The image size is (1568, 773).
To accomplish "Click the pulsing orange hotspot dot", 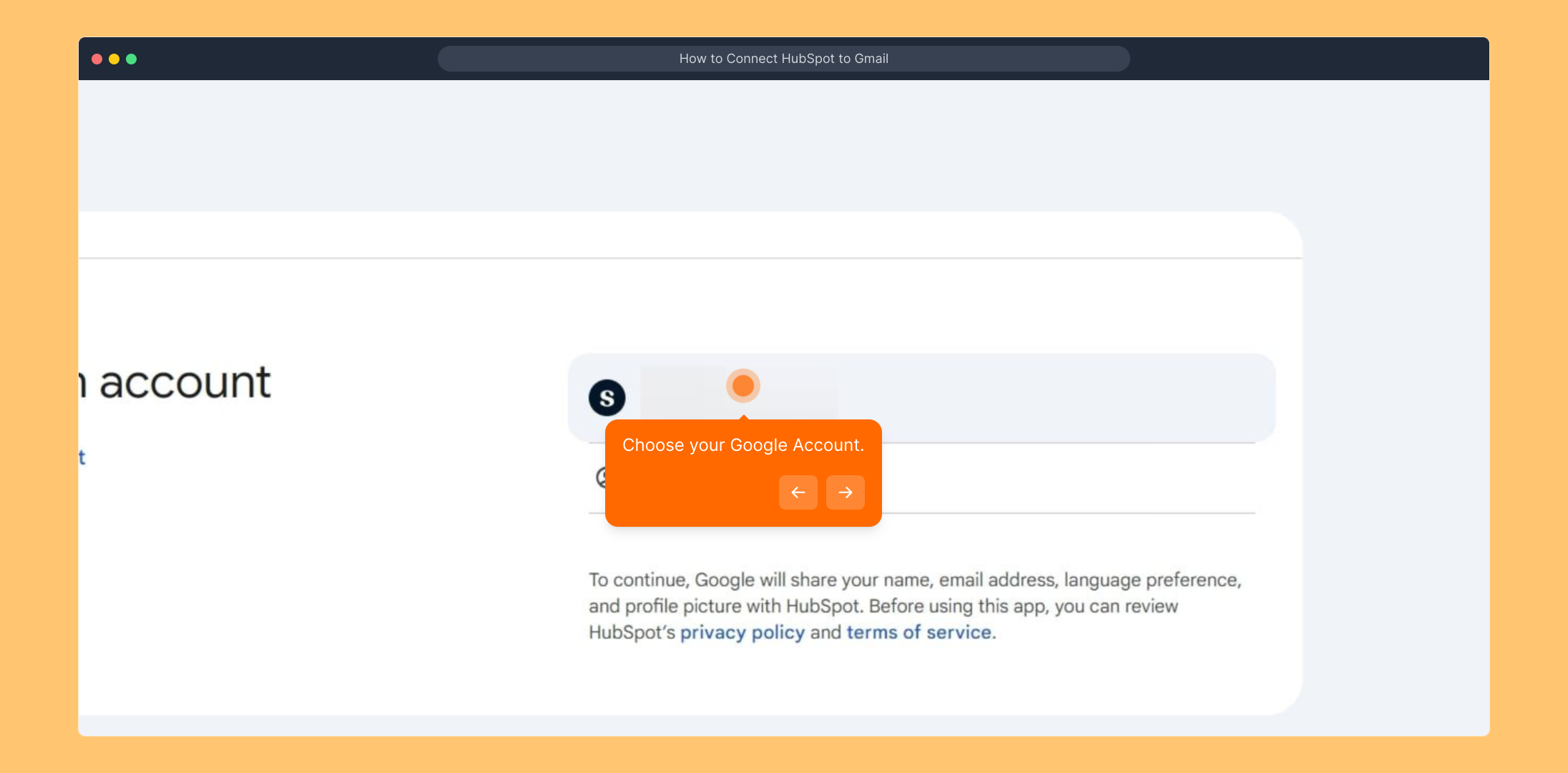I will [x=743, y=386].
